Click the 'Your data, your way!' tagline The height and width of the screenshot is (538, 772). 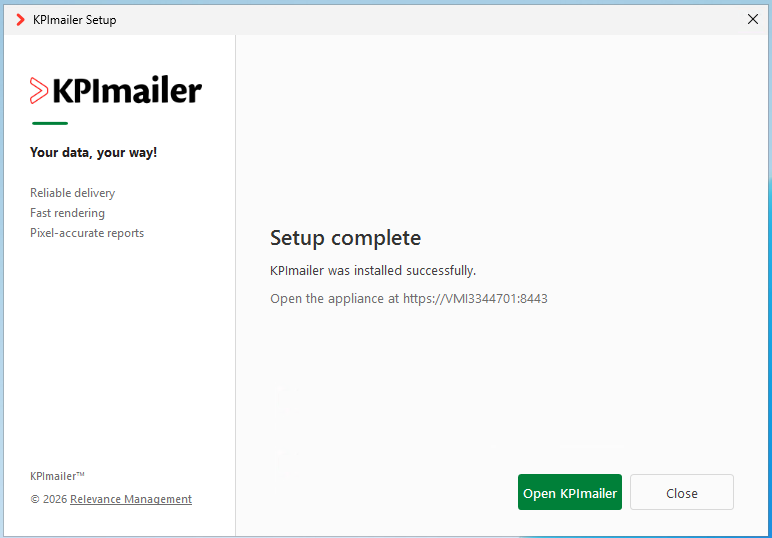[x=94, y=153]
